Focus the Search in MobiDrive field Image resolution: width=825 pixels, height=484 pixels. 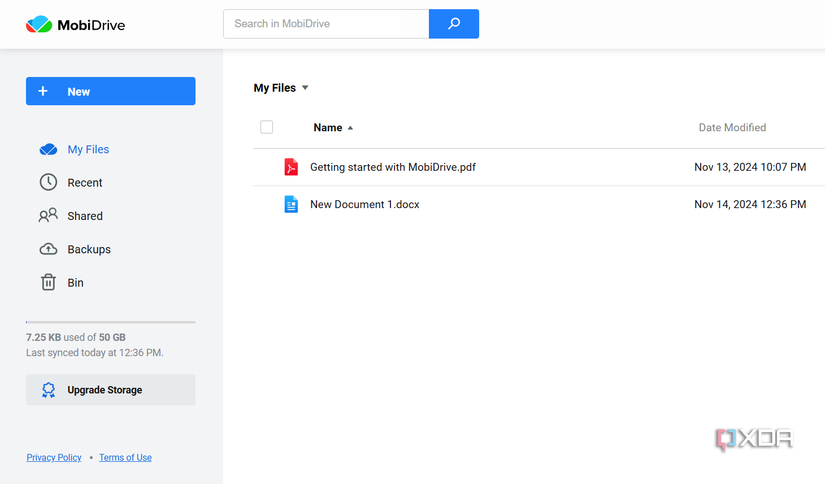click(x=326, y=24)
